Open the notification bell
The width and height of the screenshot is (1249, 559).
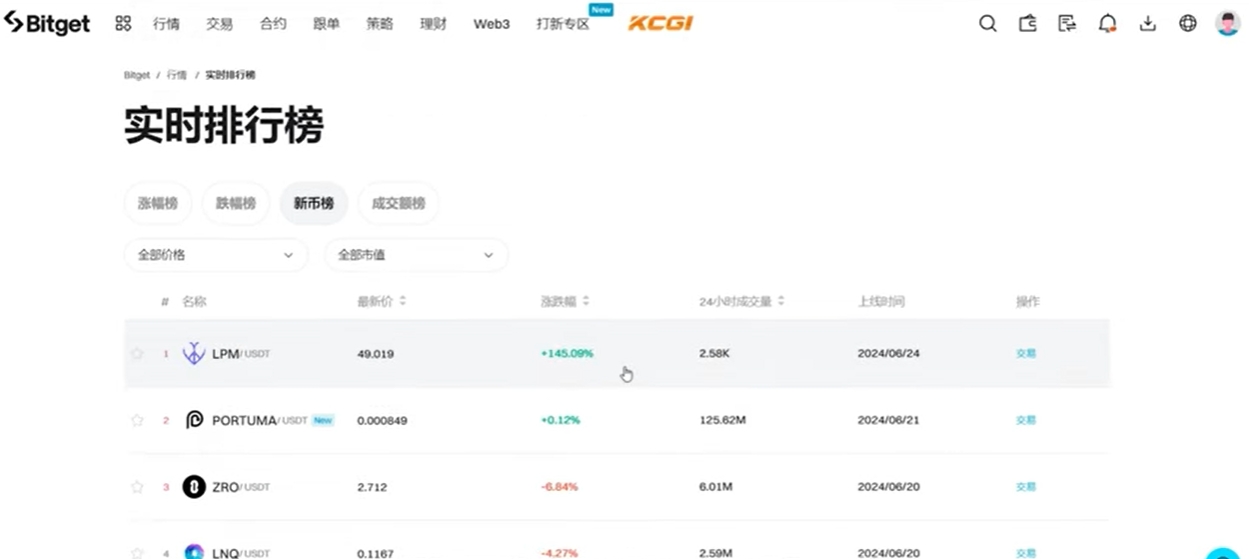1107,24
